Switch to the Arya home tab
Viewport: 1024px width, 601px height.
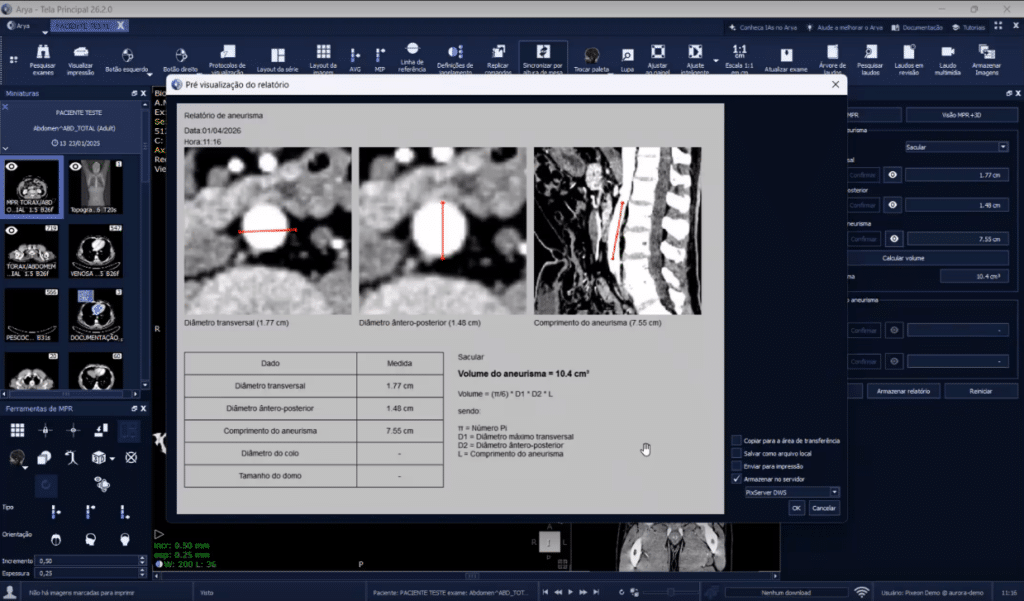pyautogui.click(x=19, y=25)
